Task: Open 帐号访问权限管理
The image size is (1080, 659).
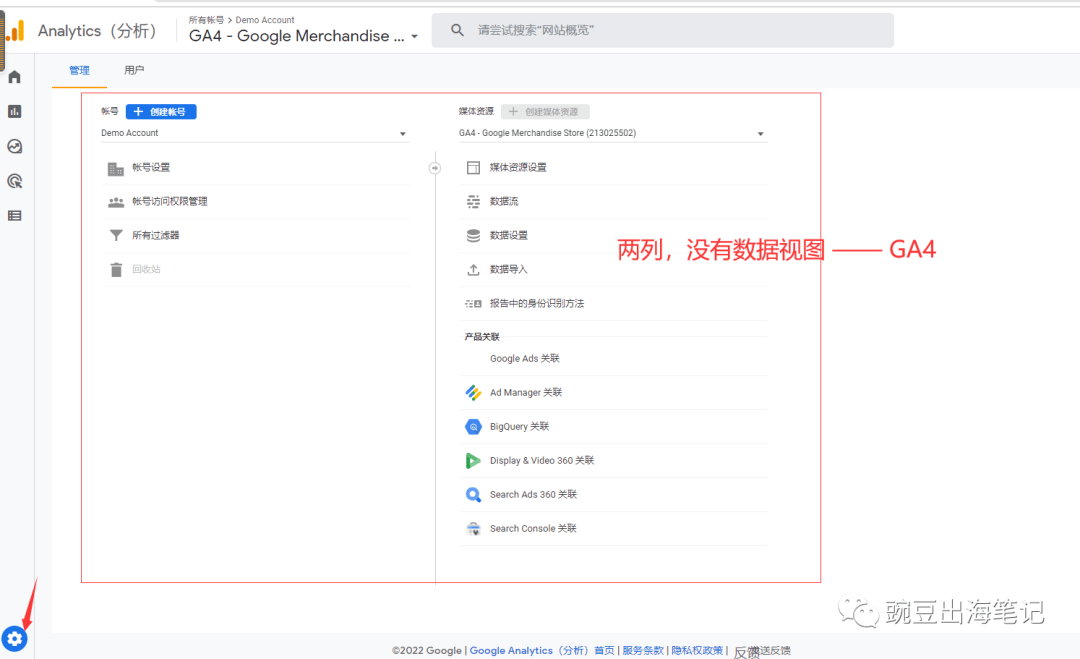Action: pos(169,202)
